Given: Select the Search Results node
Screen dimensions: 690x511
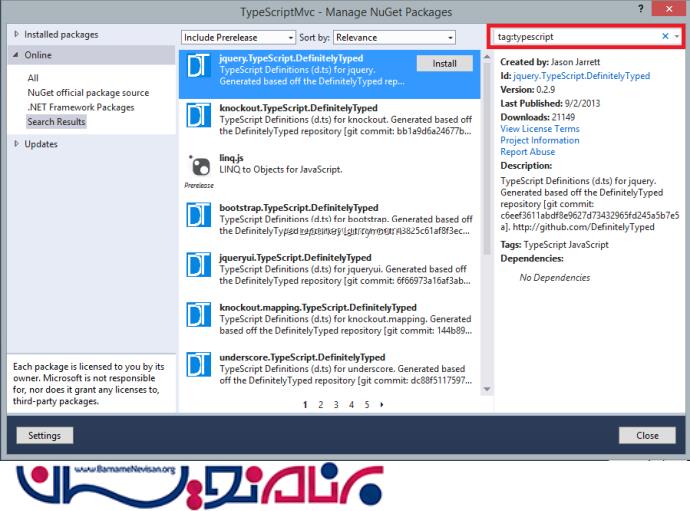Looking at the screenshot, I should tap(56, 121).
